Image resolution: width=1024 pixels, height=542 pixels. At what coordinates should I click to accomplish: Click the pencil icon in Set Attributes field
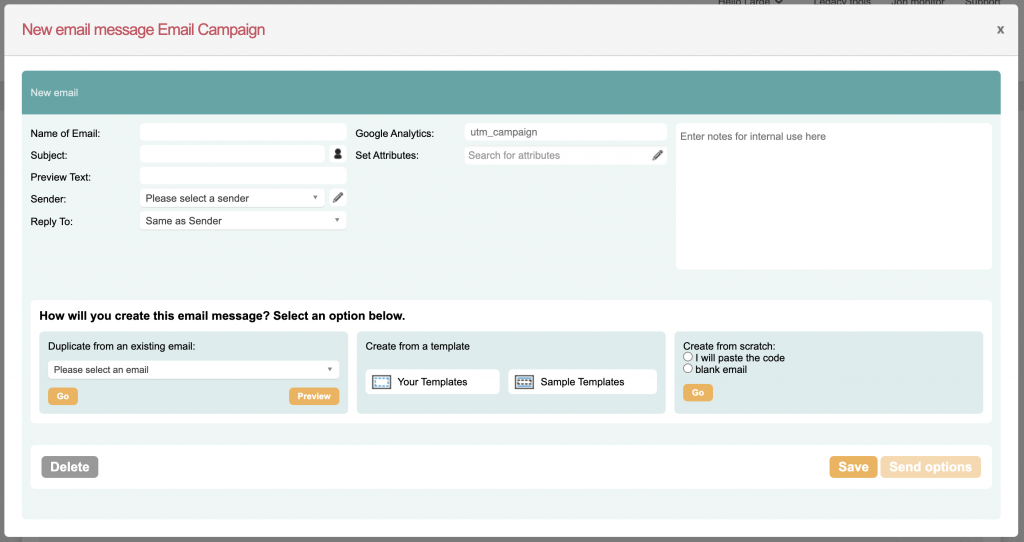657,155
